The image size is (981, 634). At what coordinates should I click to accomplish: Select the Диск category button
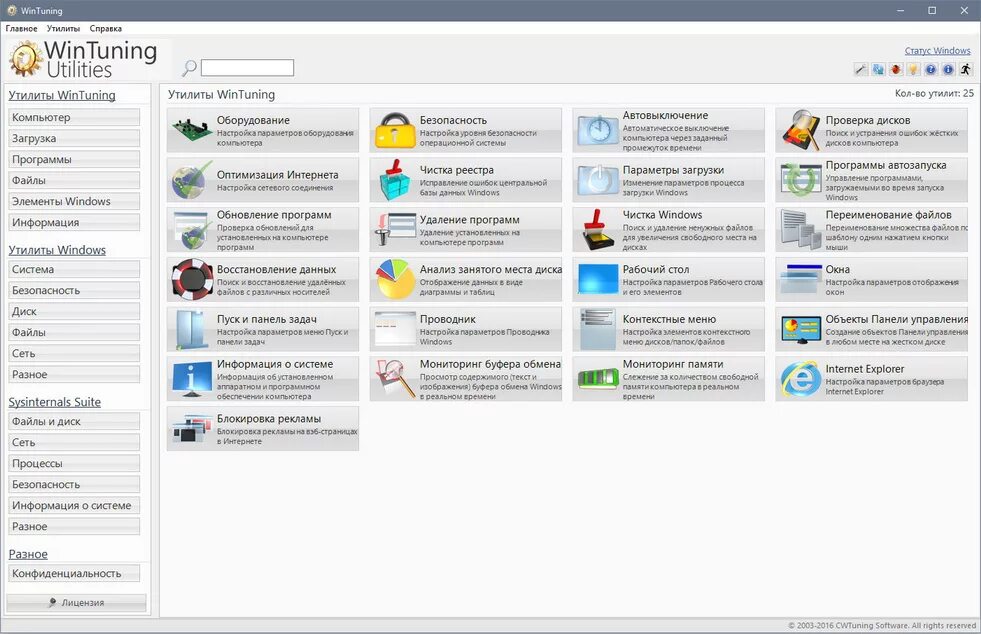click(74, 311)
